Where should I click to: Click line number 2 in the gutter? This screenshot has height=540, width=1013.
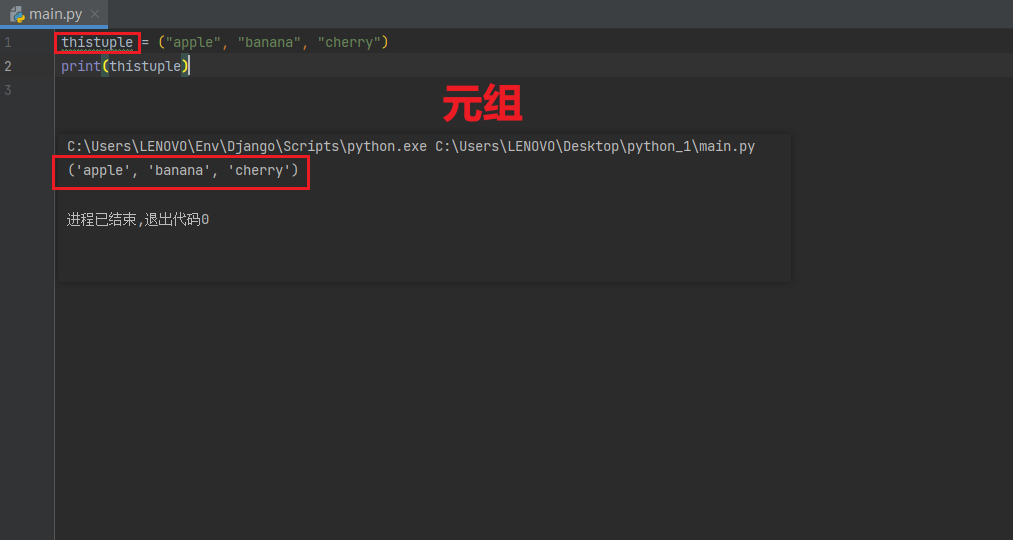[8, 67]
